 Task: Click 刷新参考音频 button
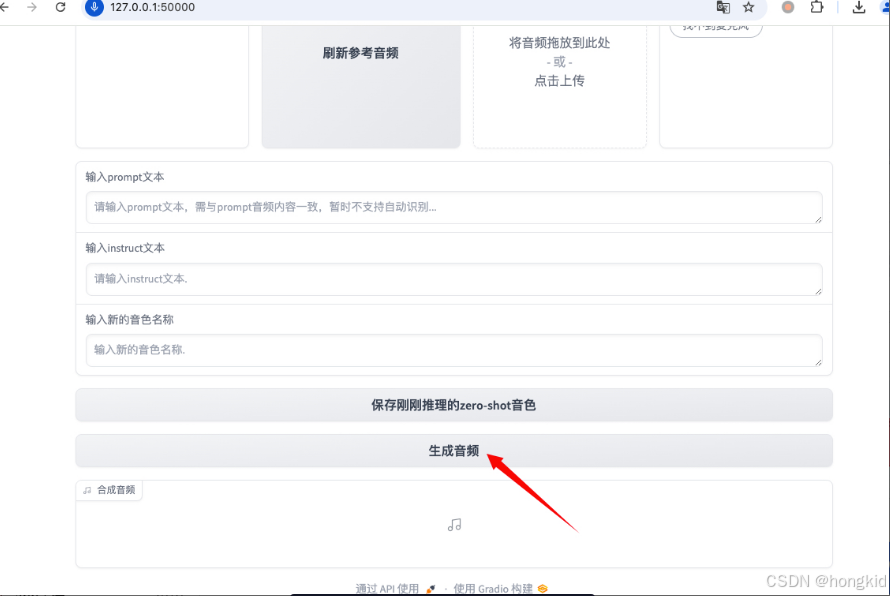click(x=361, y=85)
